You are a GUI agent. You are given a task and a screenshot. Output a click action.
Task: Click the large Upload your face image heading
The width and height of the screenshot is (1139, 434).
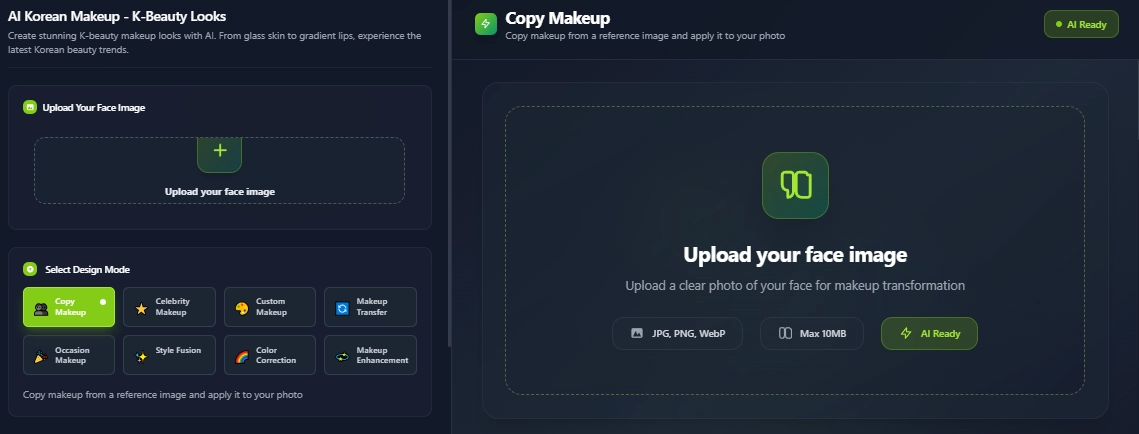point(795,255)
